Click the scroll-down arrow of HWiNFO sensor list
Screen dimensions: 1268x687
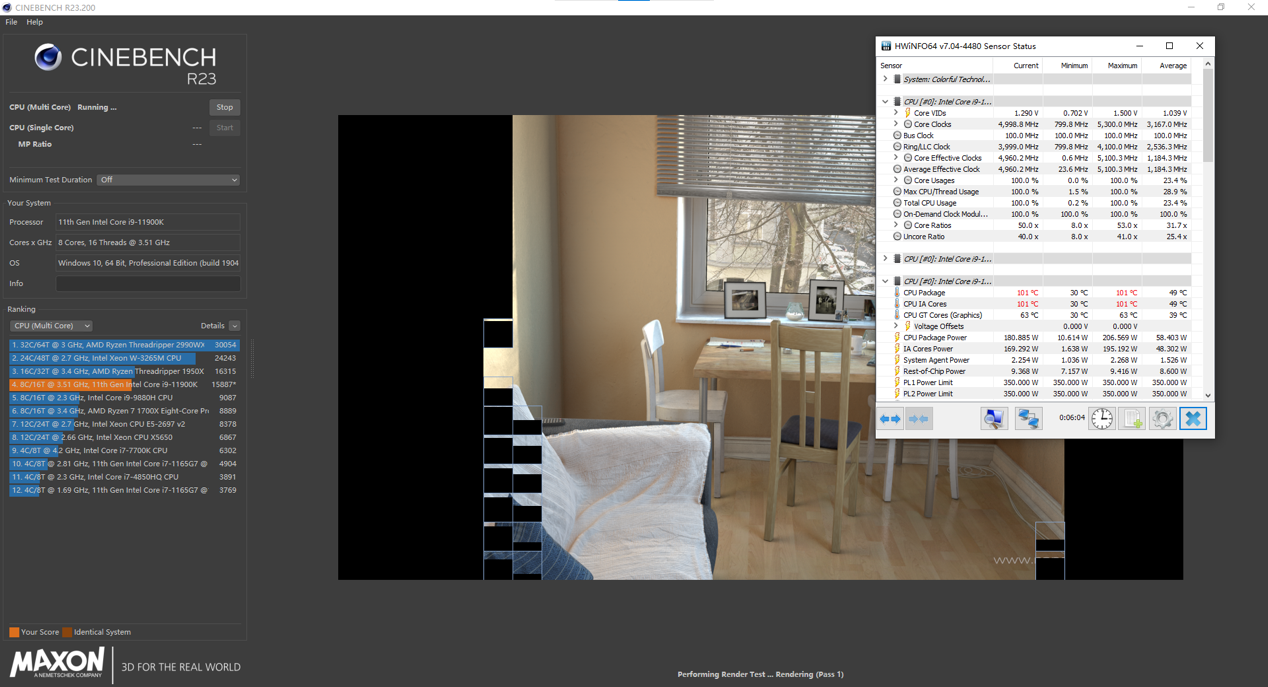click(x=1208, y=395)
